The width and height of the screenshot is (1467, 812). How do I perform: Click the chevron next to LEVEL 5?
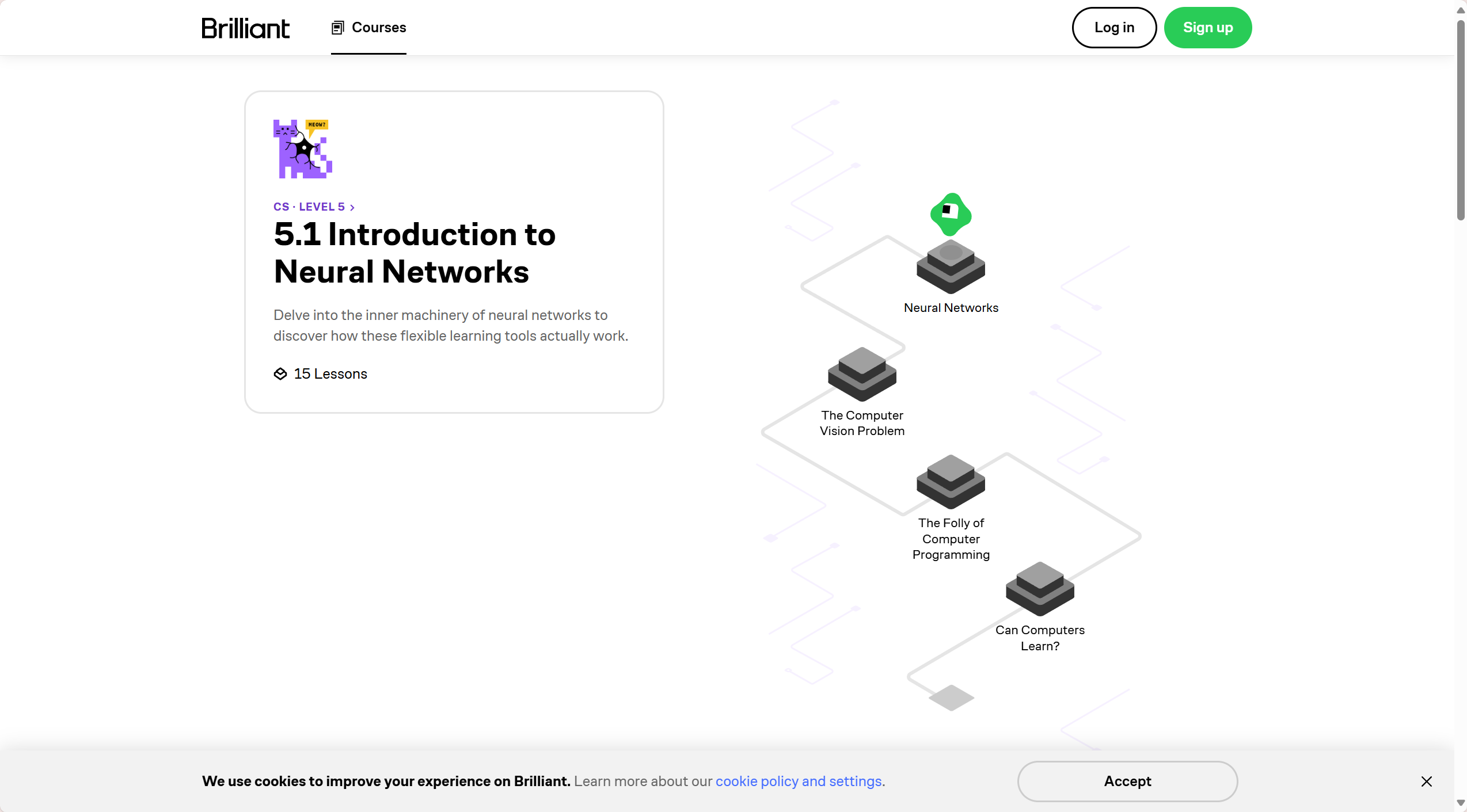point(352,207)
